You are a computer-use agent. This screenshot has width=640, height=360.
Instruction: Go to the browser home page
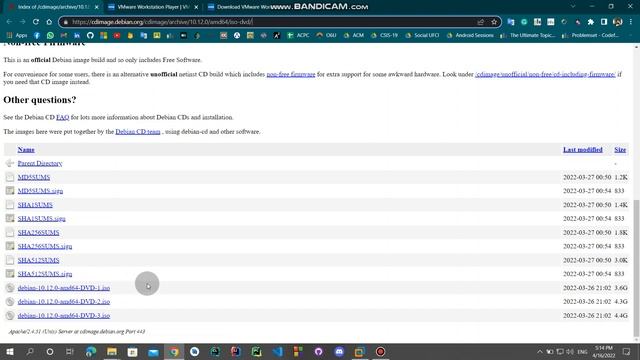[49, 22]
